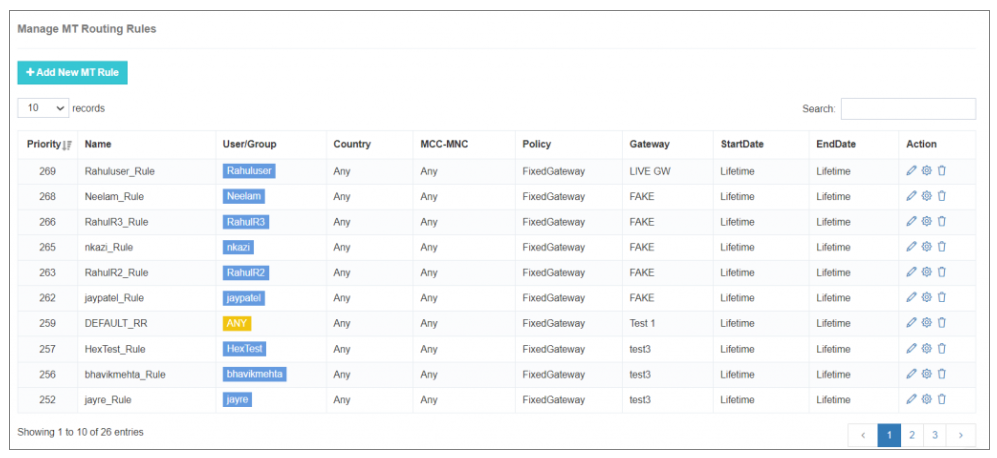
Task: Click the Rahuluser user tag
Action: pos(249,171)
